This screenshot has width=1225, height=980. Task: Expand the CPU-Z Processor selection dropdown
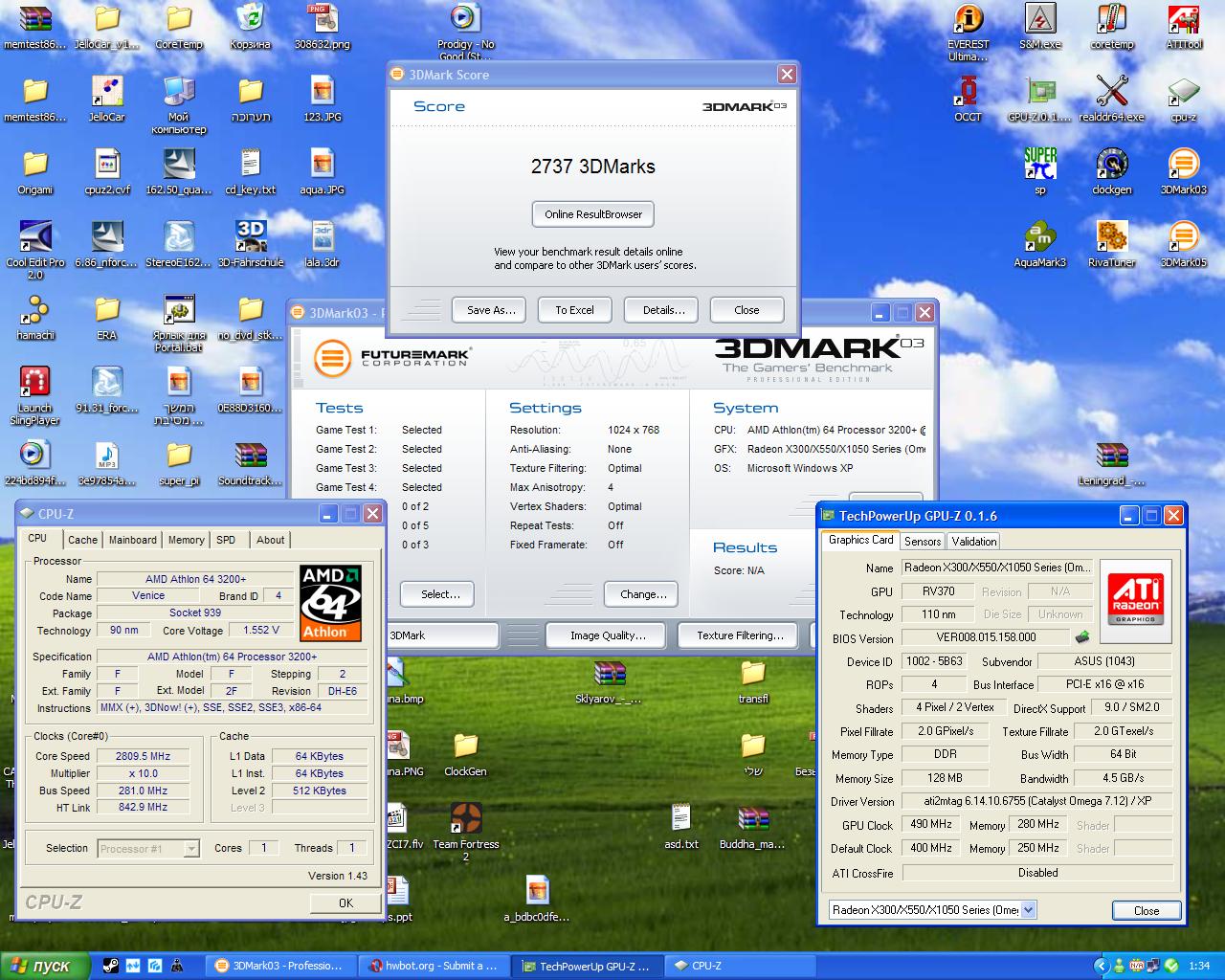(x=148, y=848)
